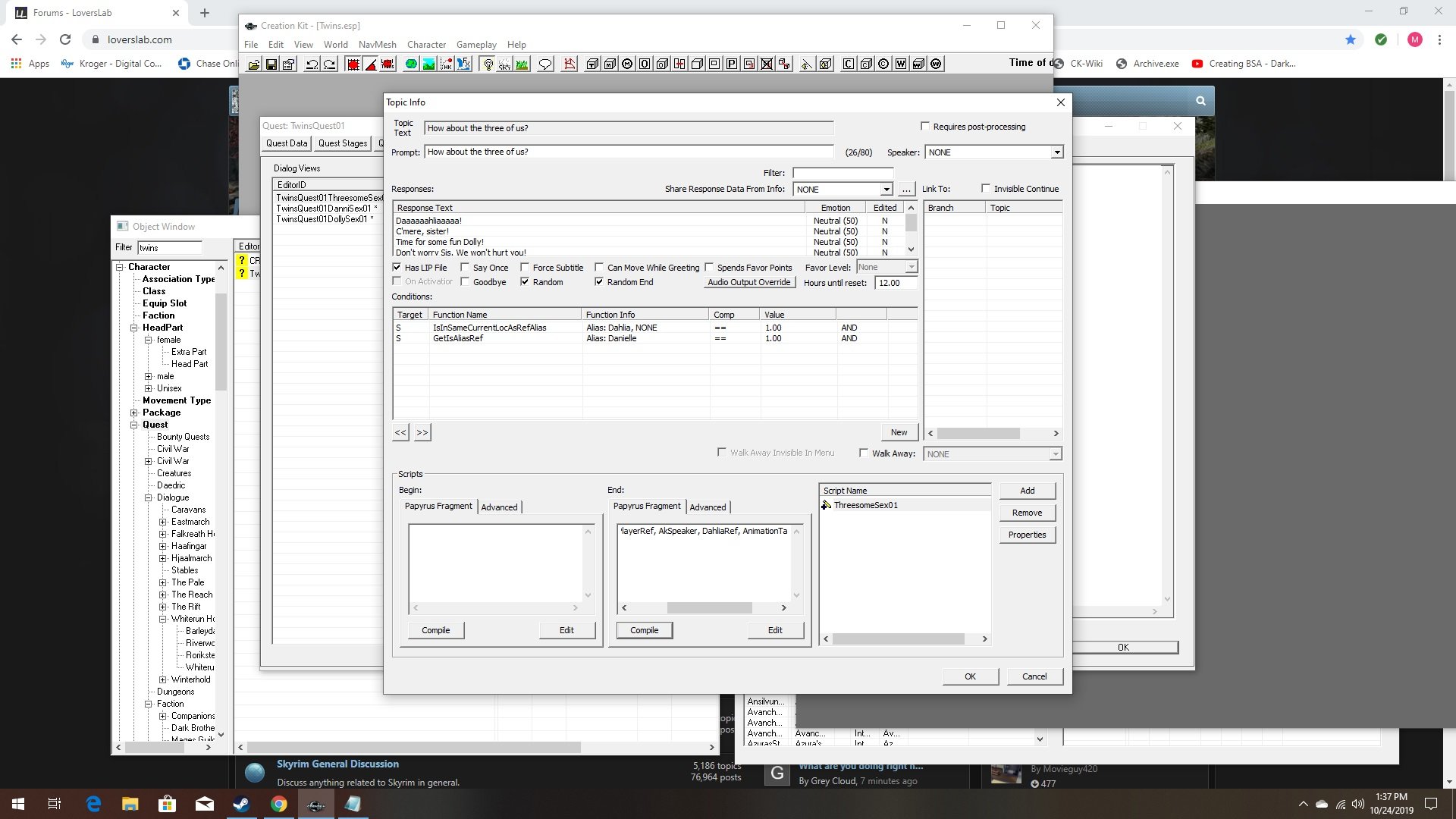The image size is (1456, 819).
Task: Open the Navmesh editing icon
Action: point(570,64)
